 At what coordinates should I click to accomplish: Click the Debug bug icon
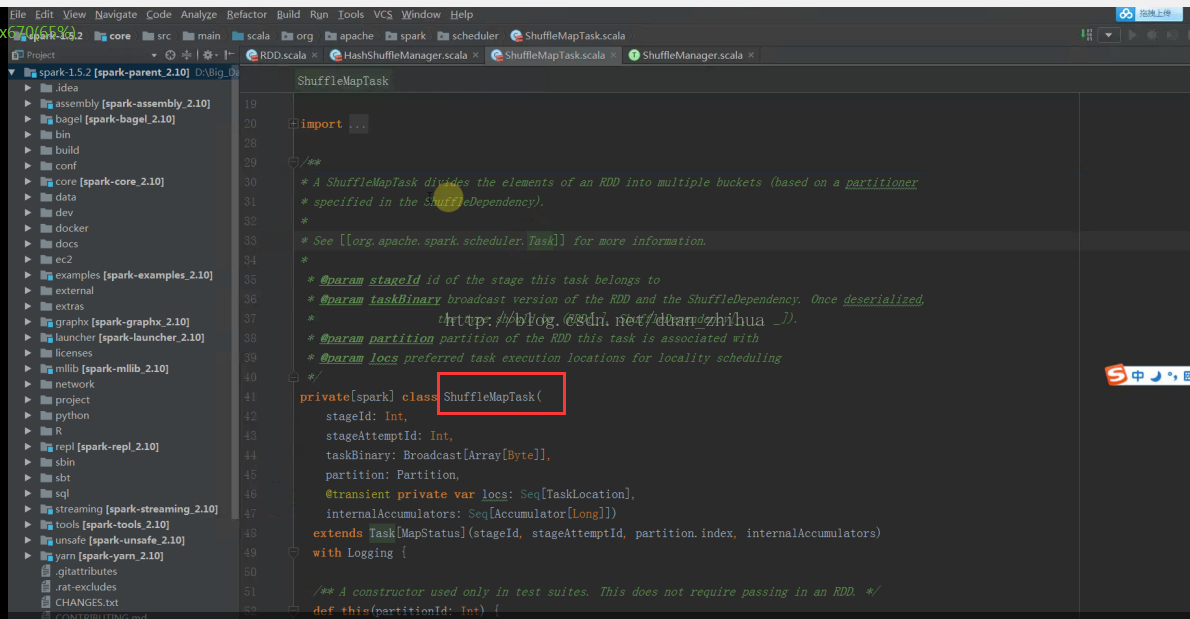tap(1152, 35)
